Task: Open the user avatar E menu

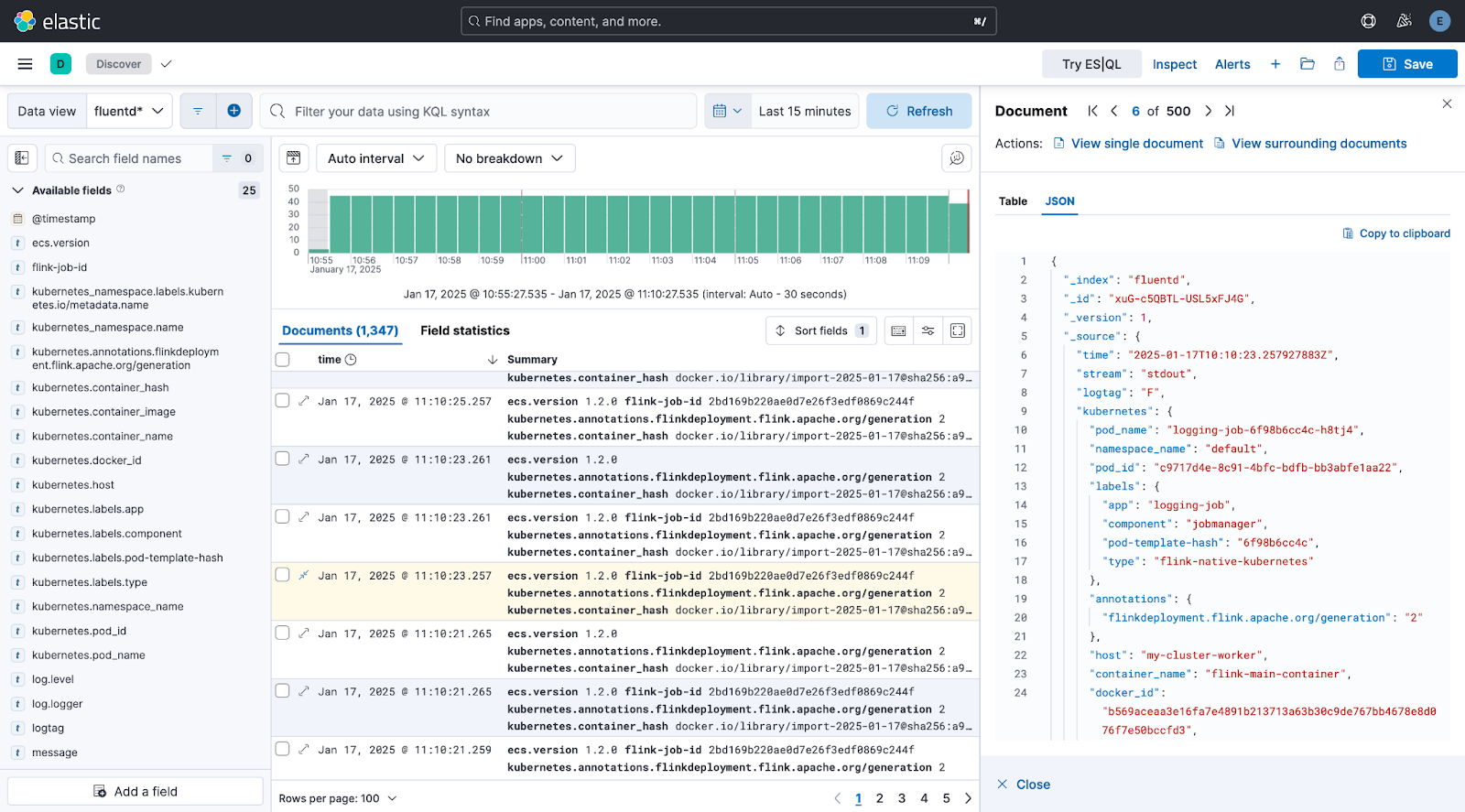Action: click(1439, 21)
